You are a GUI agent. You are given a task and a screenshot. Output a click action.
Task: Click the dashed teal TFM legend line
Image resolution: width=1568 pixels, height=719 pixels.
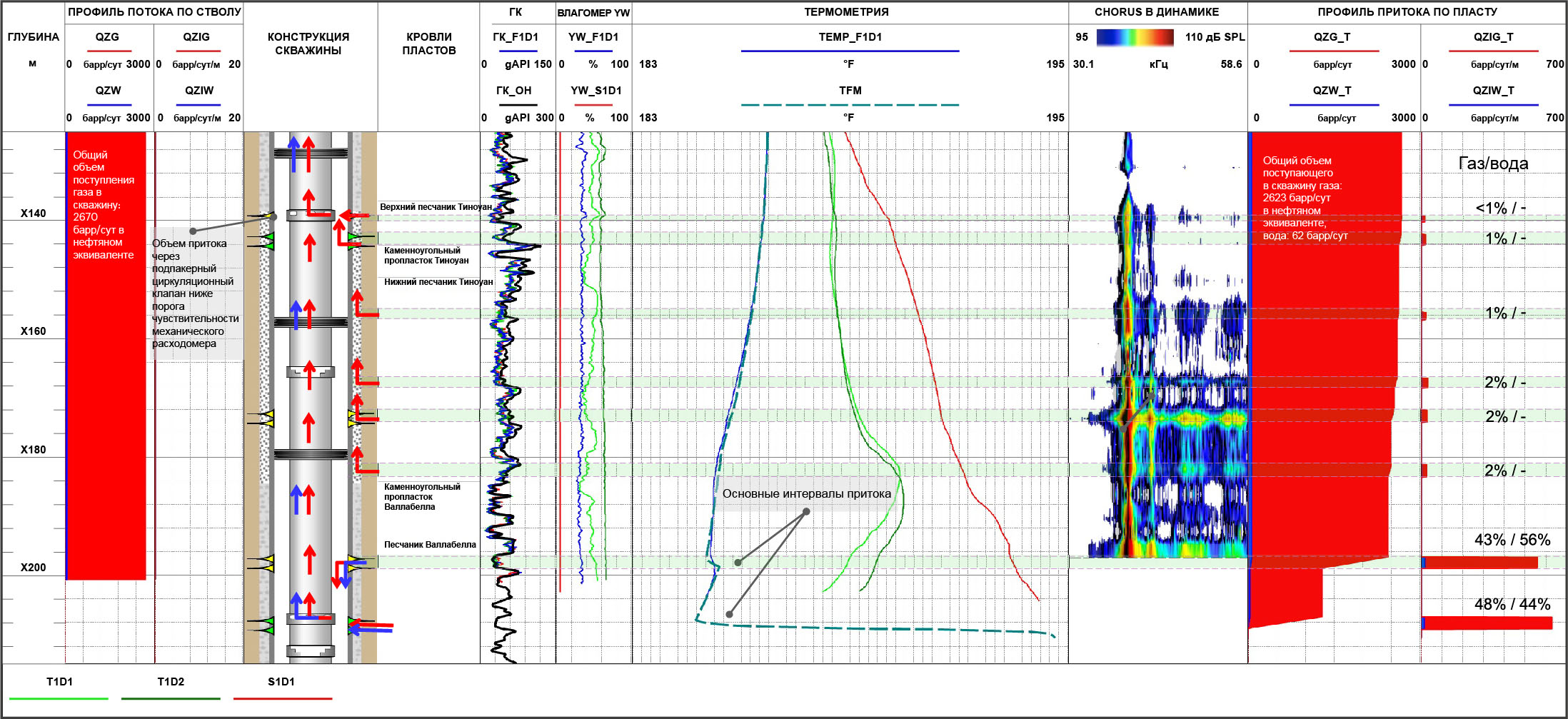click(850, 105)
